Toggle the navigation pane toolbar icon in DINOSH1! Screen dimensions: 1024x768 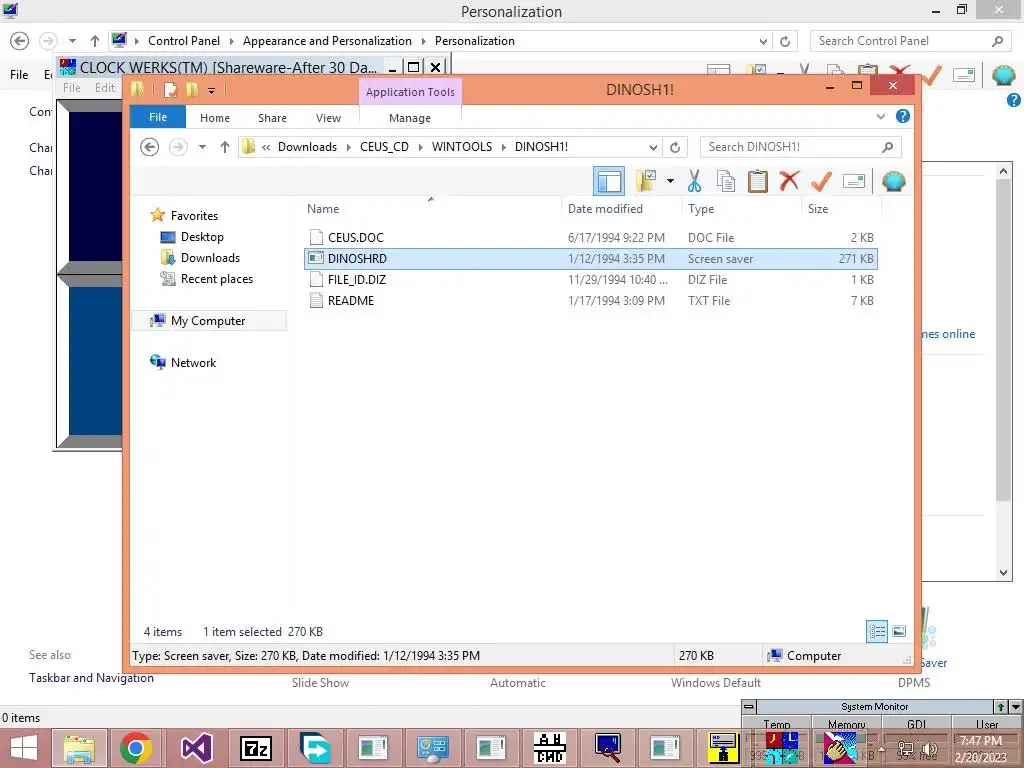[x=609, y=182]
